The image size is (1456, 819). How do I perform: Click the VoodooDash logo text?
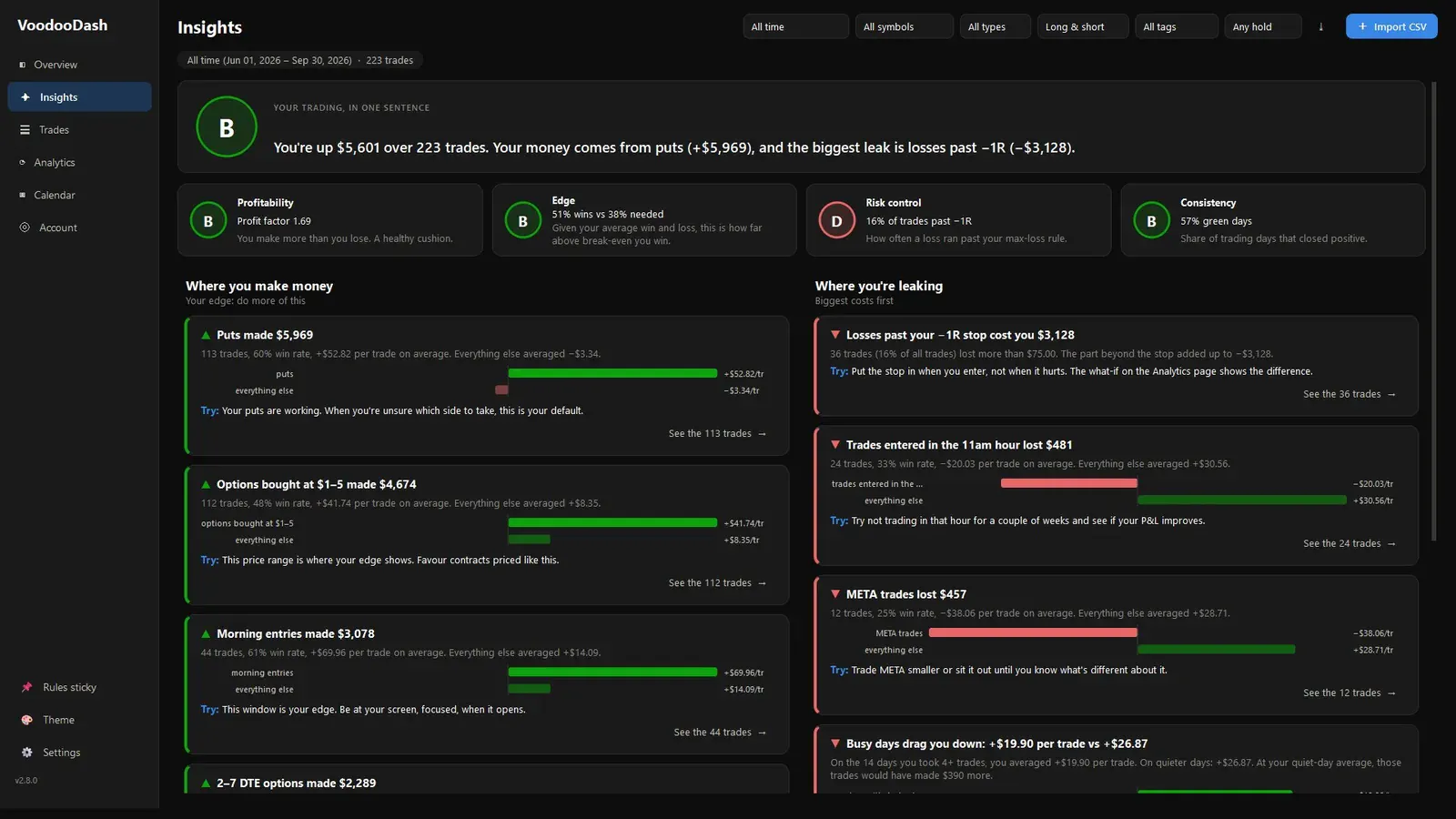(x=63, y=25)
